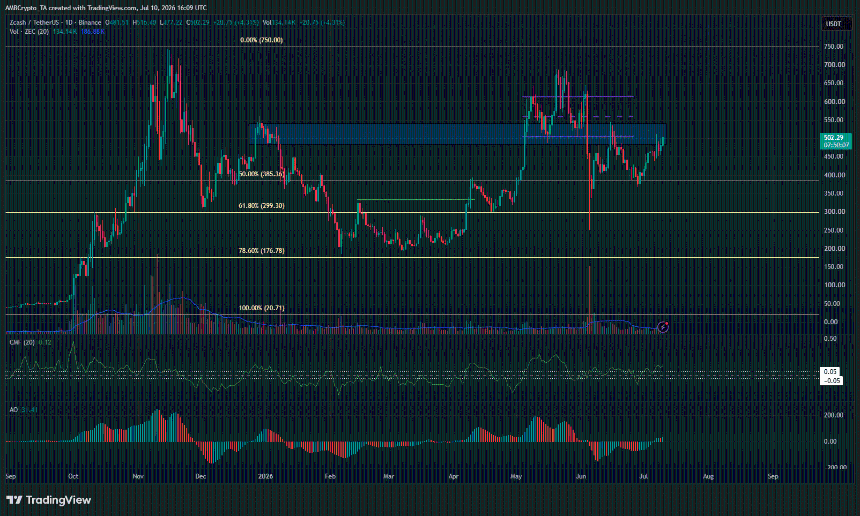The image size is (860, 516).
Task: Click the 0.00% (750.00) Fibonacci label
Action: [x=262, y=40]
